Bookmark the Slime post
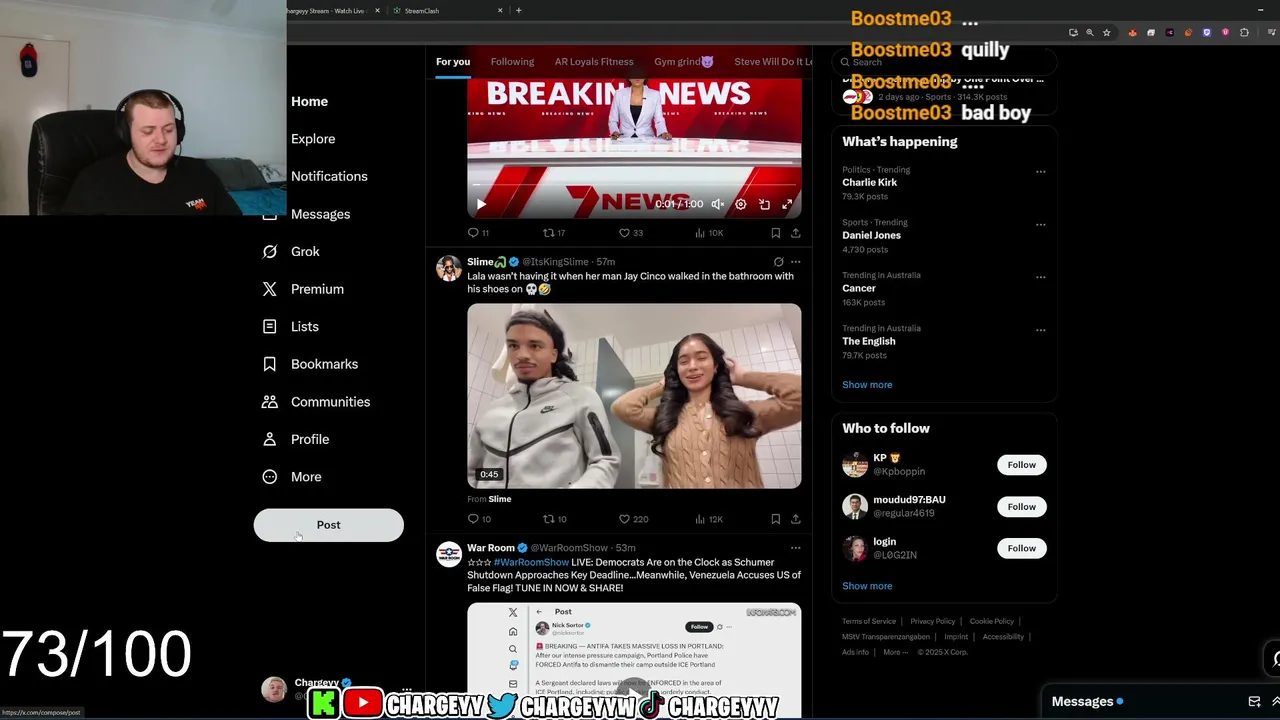The image size is (1280, 720). (x=775, y=519)
